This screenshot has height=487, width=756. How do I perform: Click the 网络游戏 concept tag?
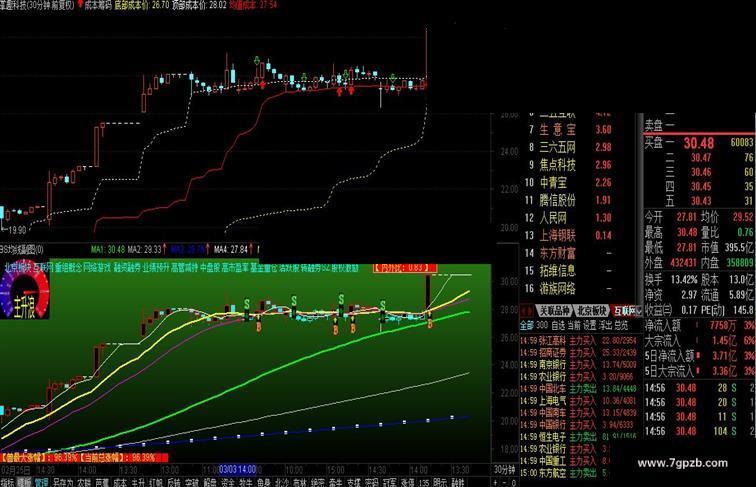96,268
